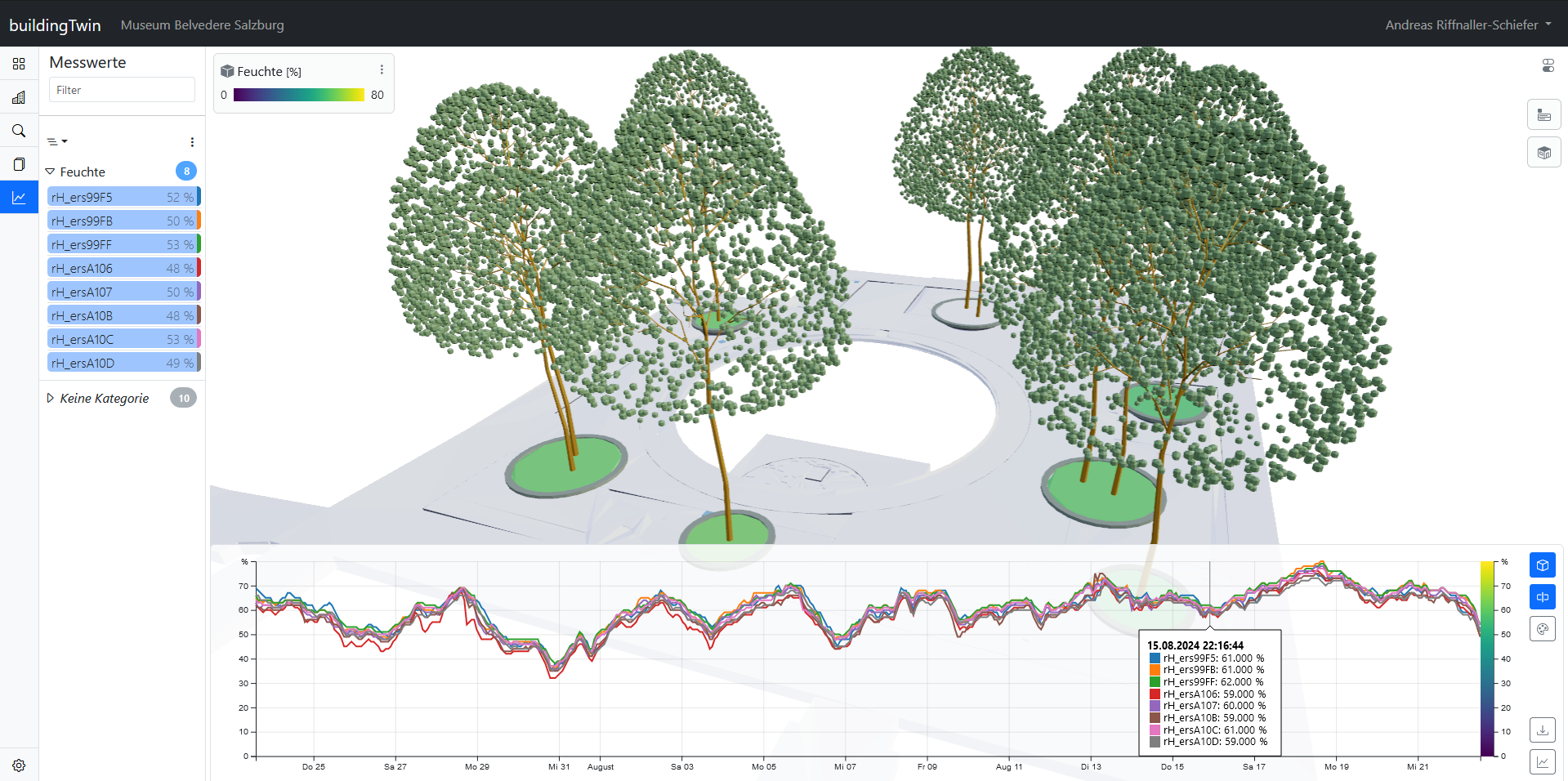
Task: Collapse the Feuchte category
Action: (x=51, y=172)
